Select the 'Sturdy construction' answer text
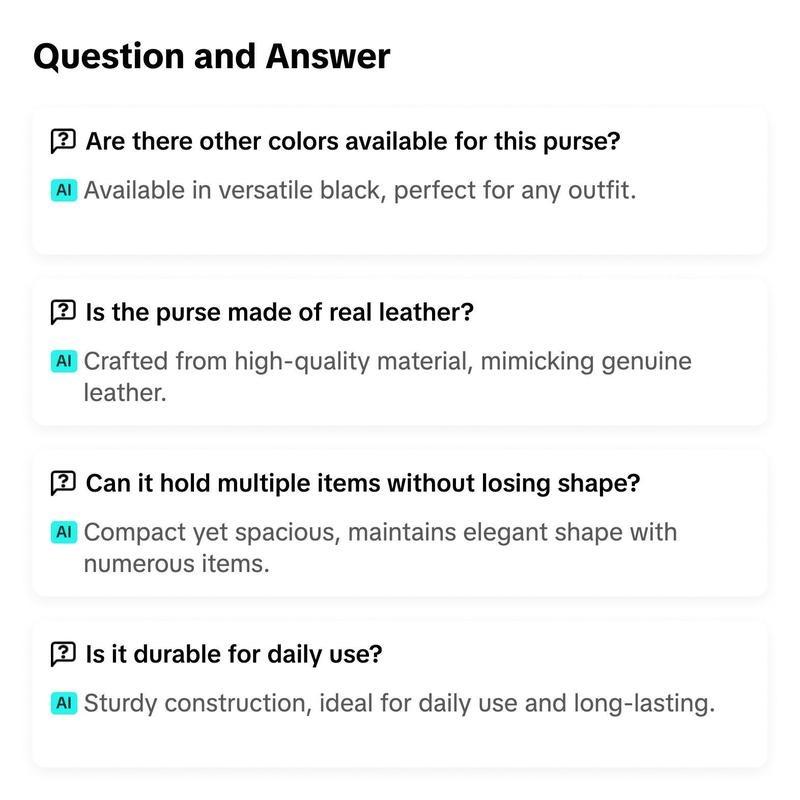The width and height of the screenshot is (800, 800). [399, 704]
